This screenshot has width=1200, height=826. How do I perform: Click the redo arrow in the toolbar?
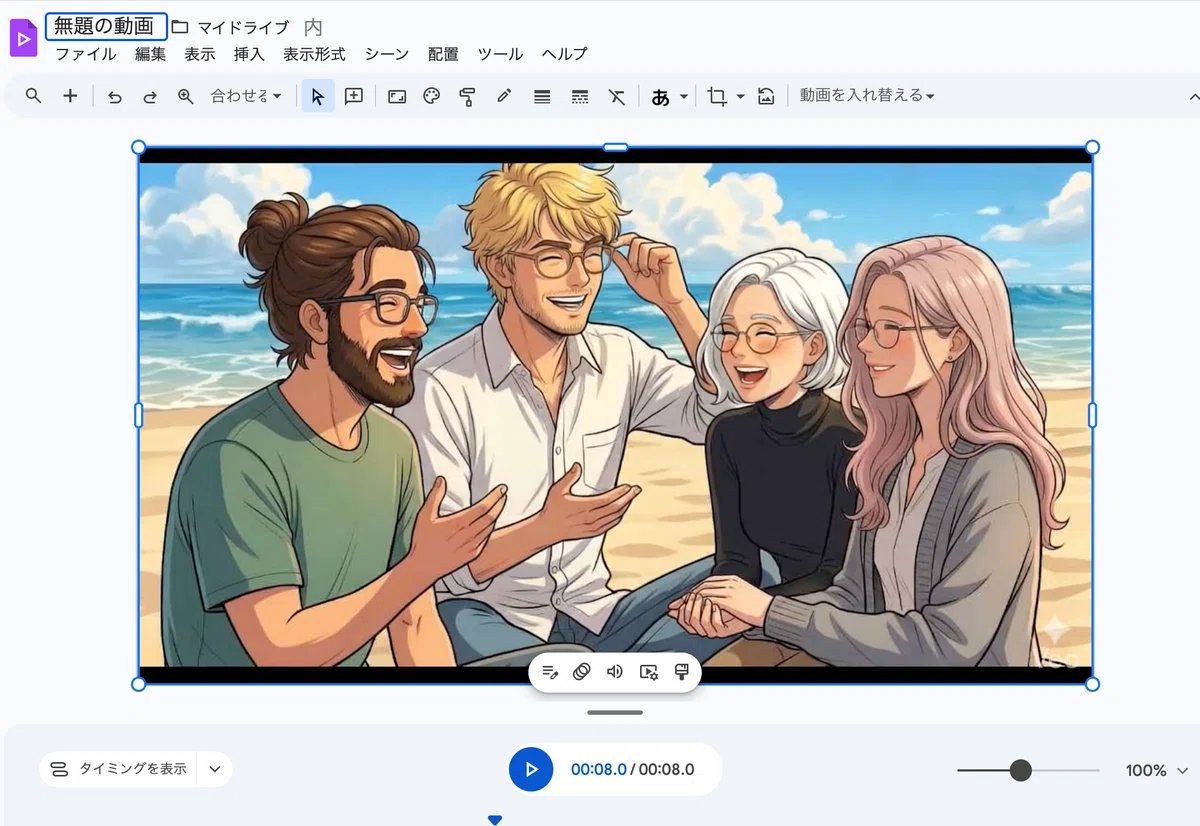(150, 97)
